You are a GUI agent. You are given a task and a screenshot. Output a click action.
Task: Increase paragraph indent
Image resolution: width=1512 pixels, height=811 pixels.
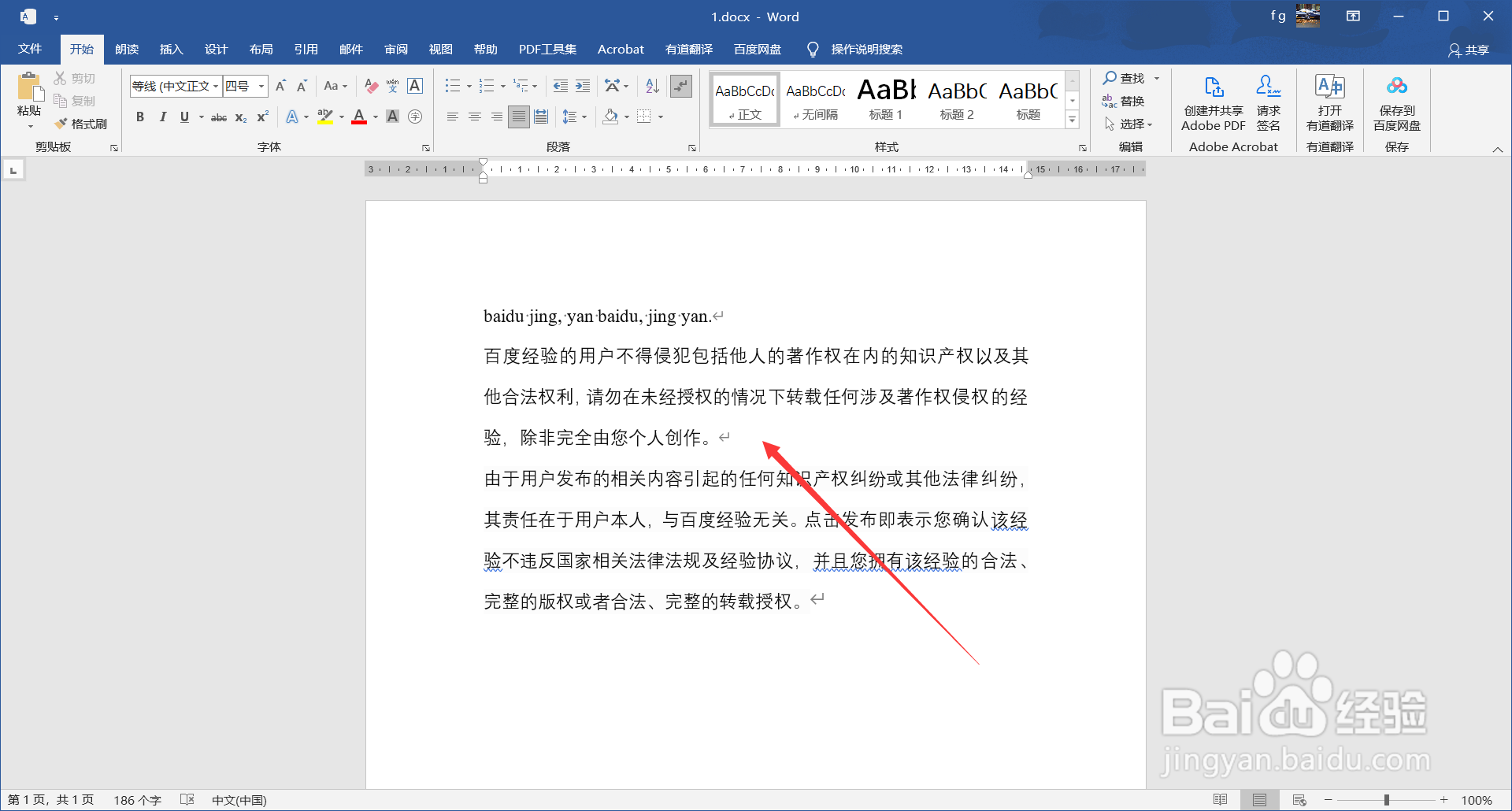(583, 86)
